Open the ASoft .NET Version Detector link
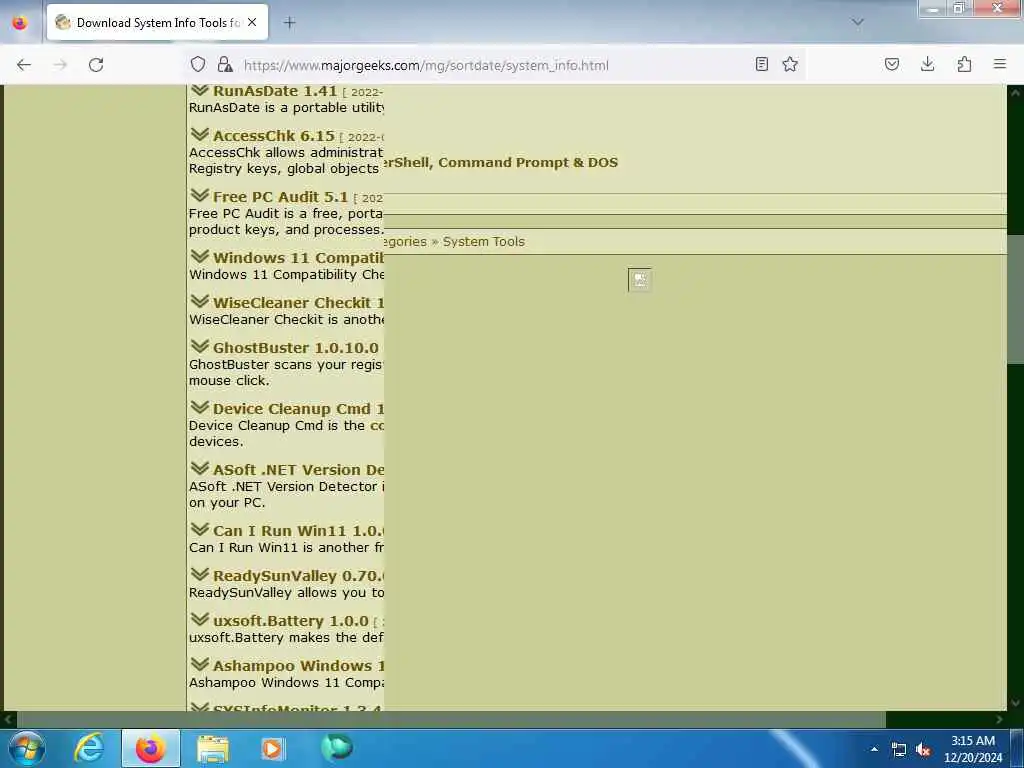The image size is (1024, 768). pos(298,470)
